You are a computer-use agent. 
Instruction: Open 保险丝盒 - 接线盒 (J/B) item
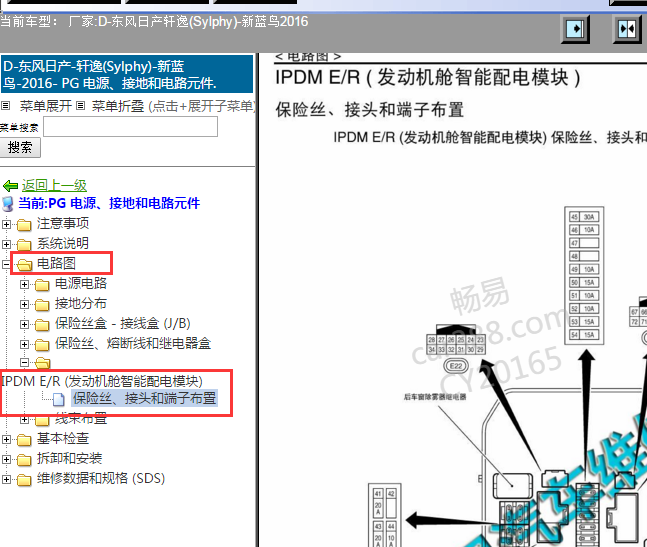pyautogui.click(x=123, y=323)
